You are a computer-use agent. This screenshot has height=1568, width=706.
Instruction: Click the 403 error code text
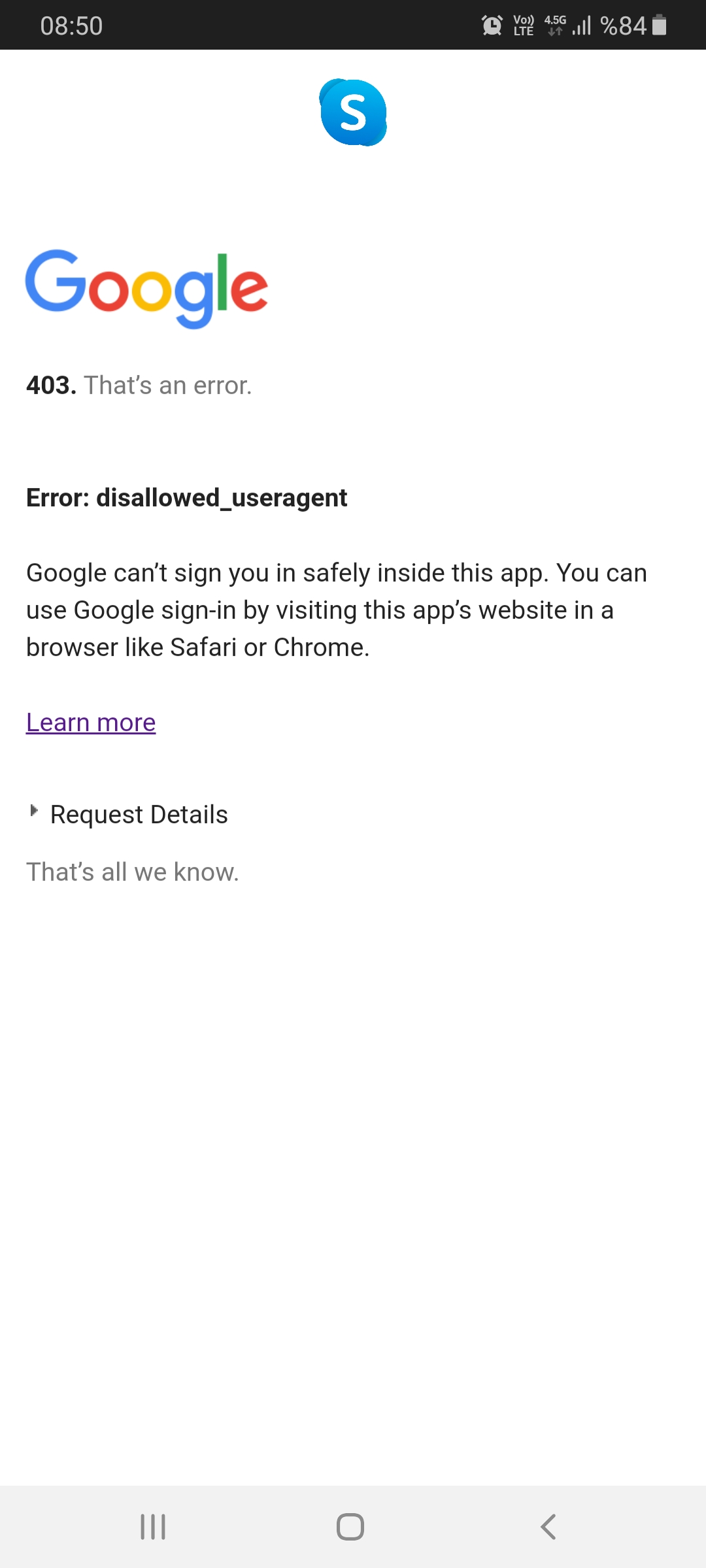click(51, 385)
